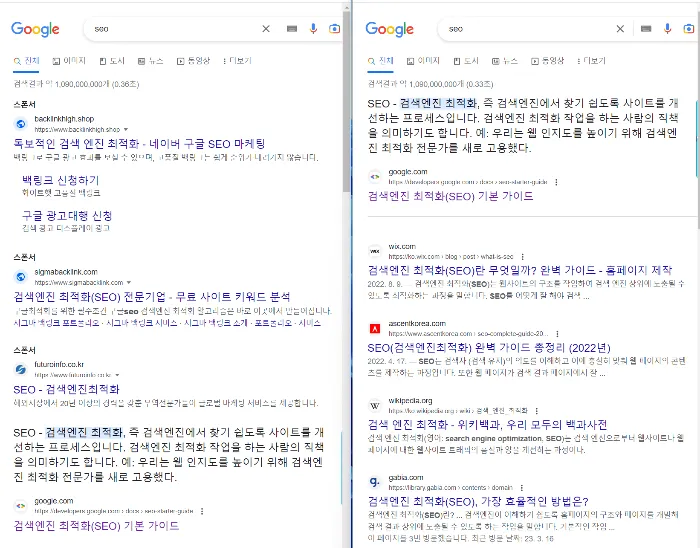The height and width of the screenshot is (548, 700).
Task: Start voice search in right window
Action: click(667, 29)
